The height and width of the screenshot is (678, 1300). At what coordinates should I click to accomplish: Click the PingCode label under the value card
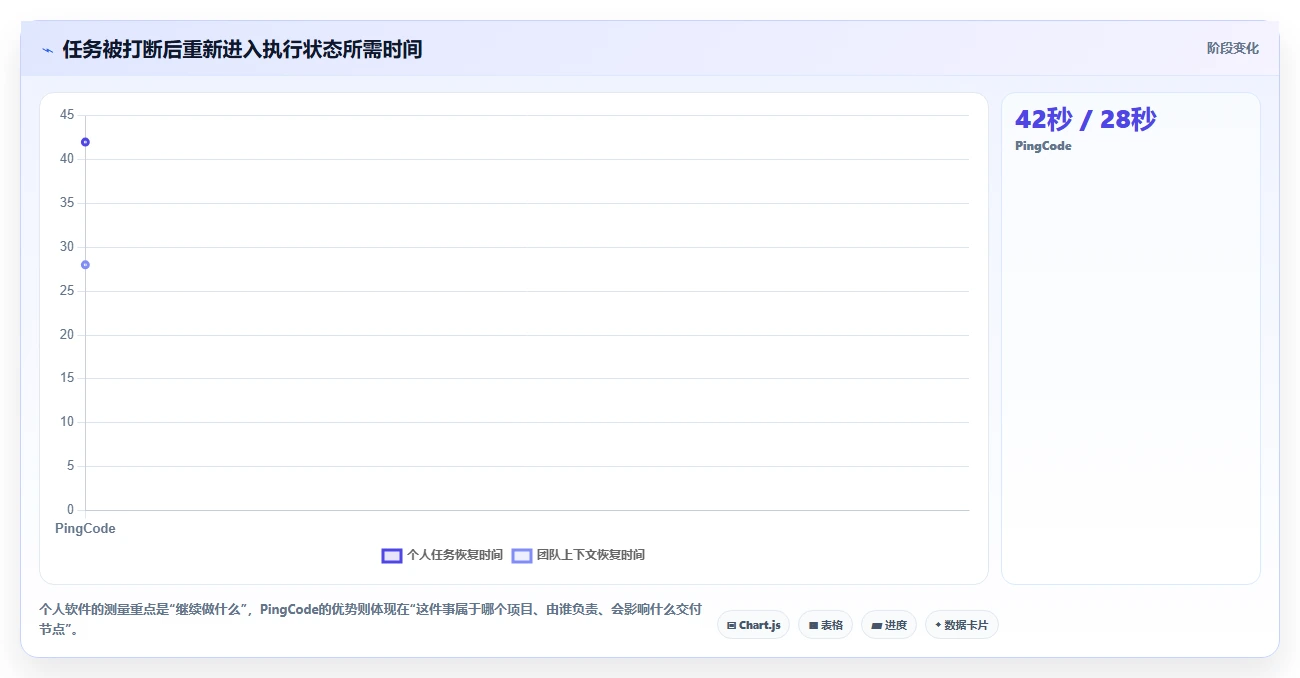click(1043, 146)
